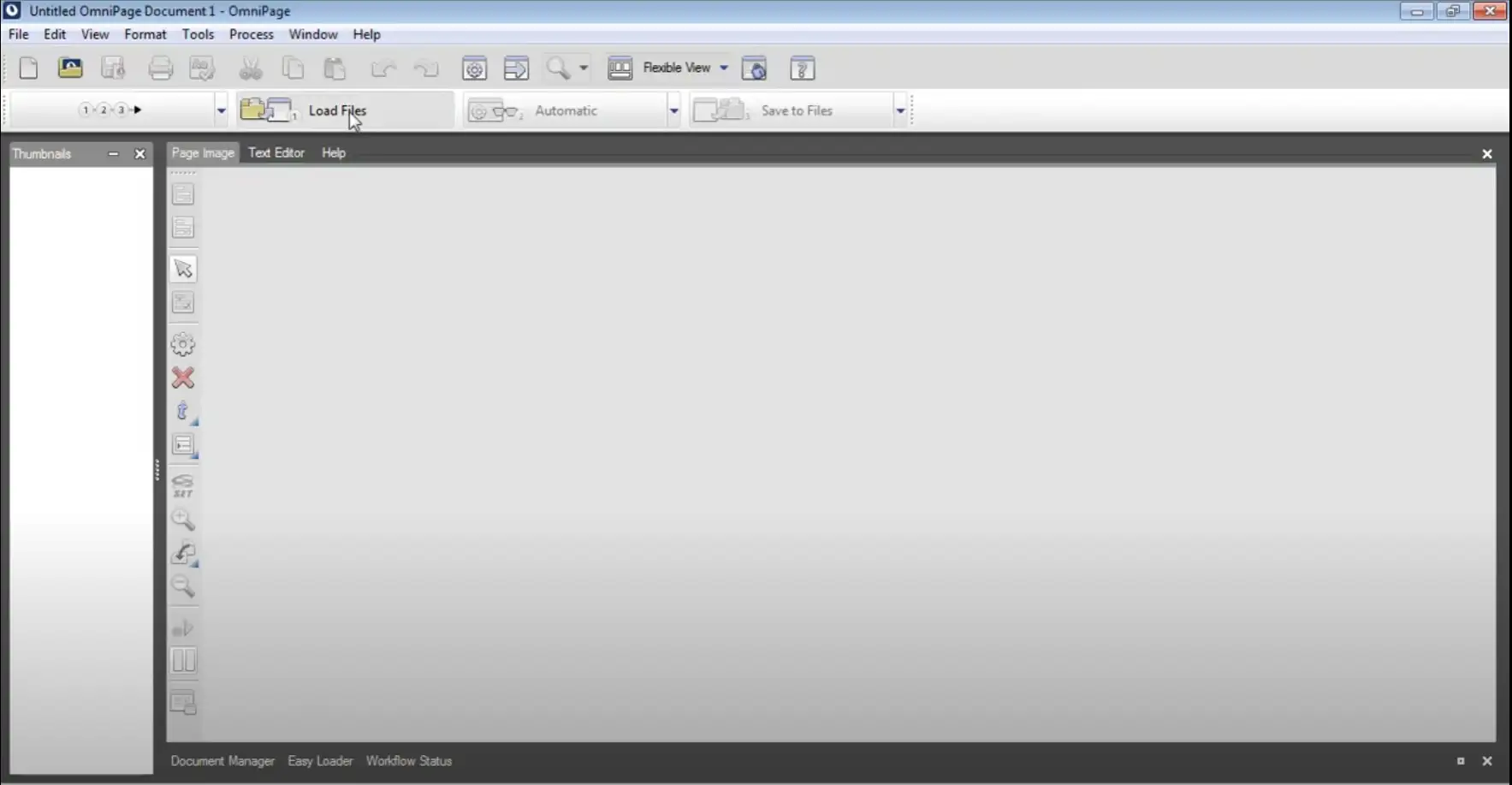
Task: Click the Print icon in toolbar
Action: [x=160, y=68]
